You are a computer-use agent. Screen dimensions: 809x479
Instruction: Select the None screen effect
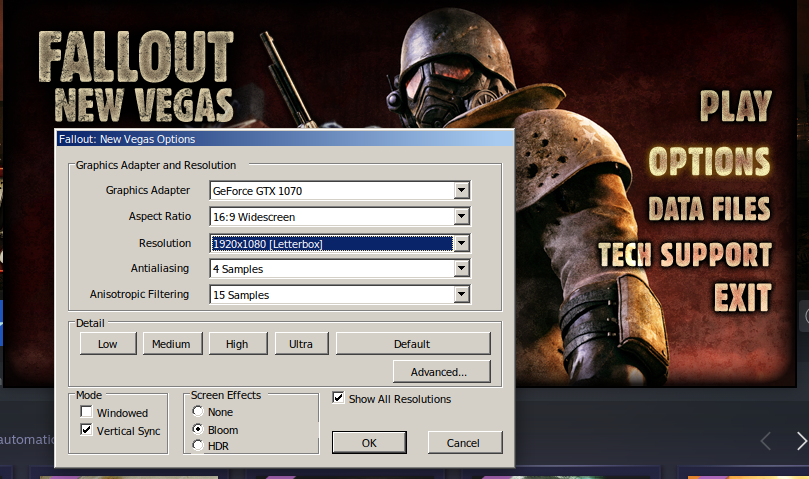point(199,412)
